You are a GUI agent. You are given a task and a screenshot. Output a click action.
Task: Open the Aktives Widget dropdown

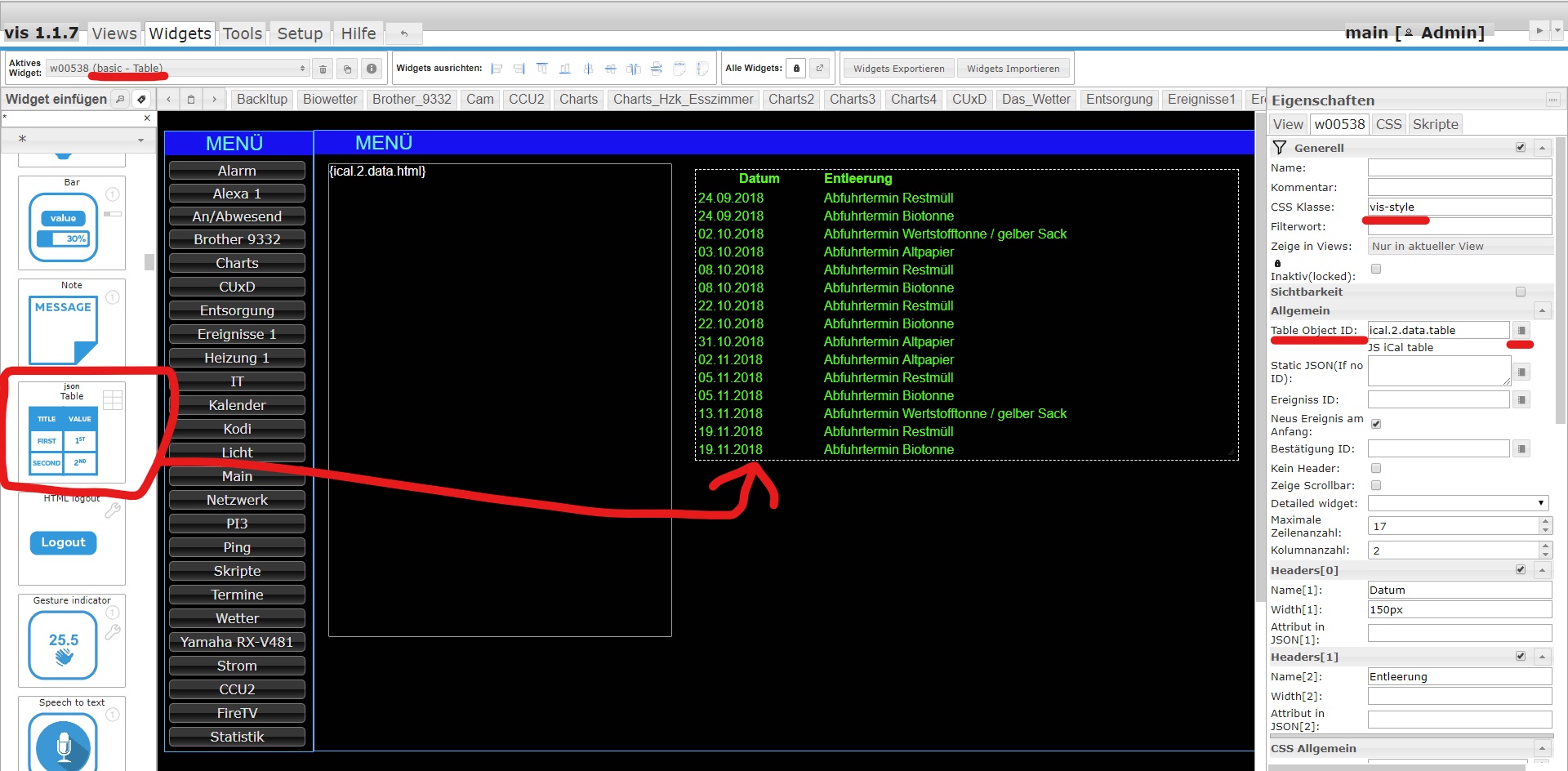[x=177, y=69]
